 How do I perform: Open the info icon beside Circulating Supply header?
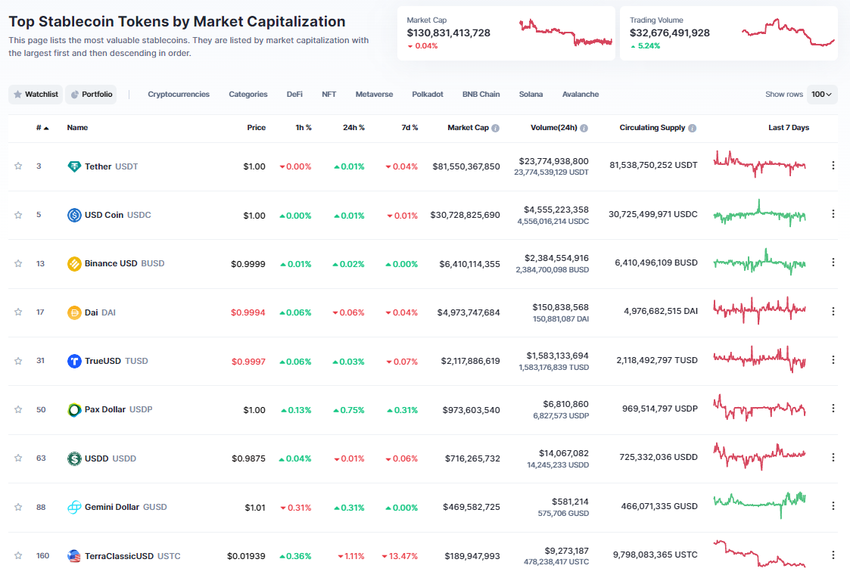point(692,128)
